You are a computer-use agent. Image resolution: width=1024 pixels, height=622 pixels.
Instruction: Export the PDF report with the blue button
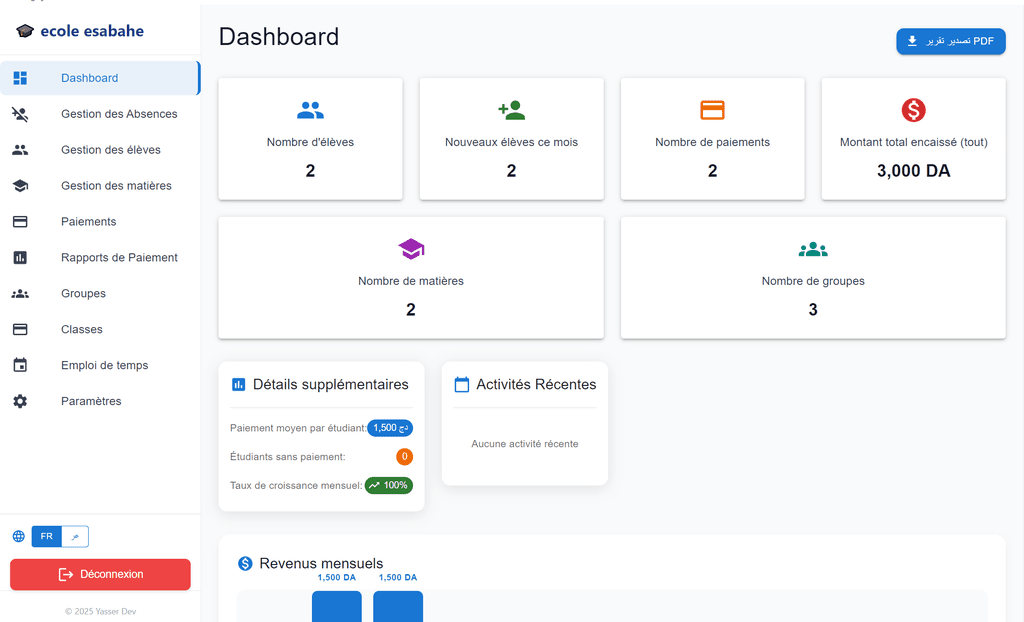[951, 41]
